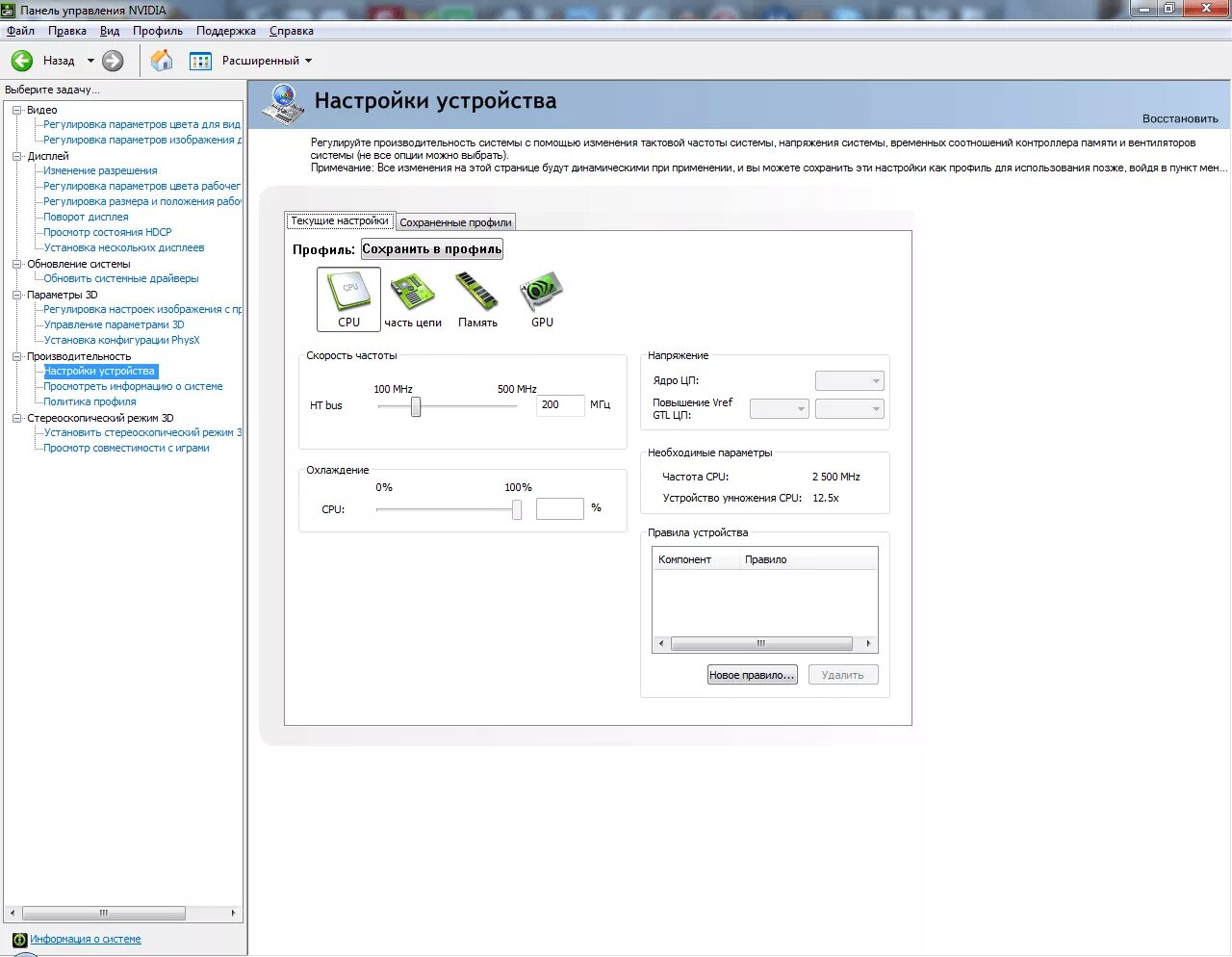Screen dimensions: 1232x957
Task: Click the CPU cooling percent input field
Action: point(560,508)
